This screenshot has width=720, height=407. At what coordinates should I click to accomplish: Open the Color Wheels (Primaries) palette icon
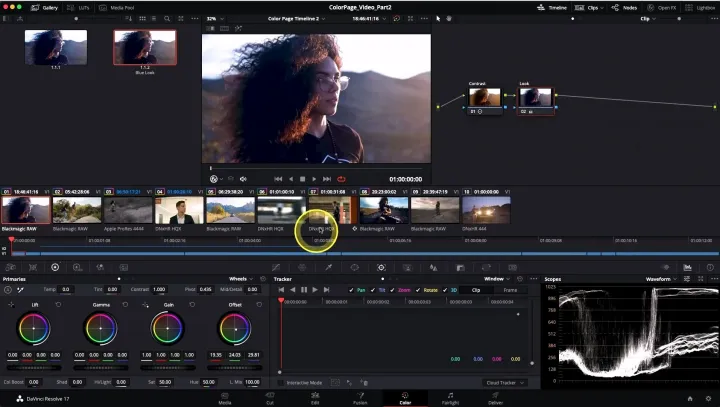[x=55, y=267]
